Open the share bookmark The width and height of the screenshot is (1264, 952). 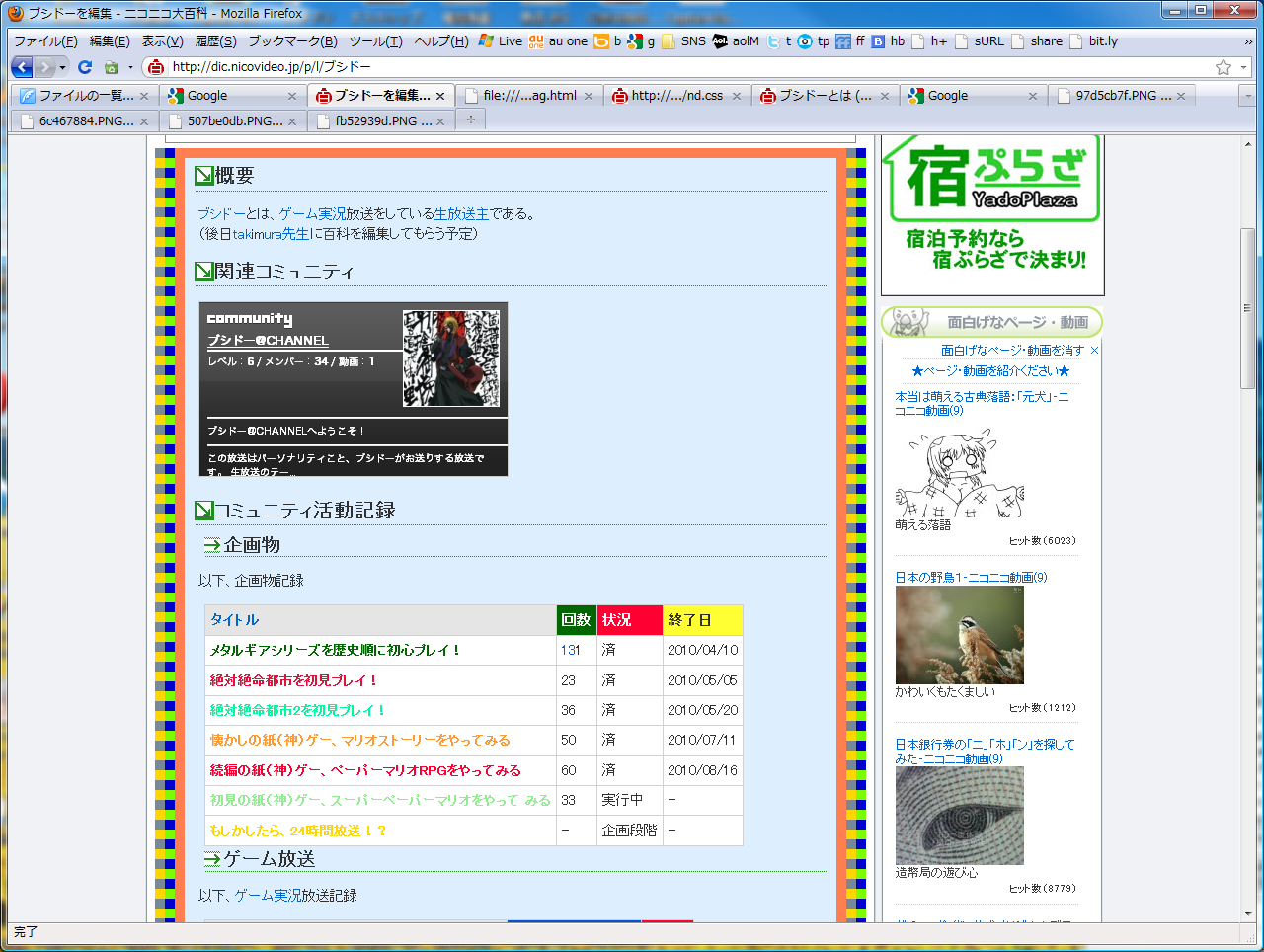(x=1037, y=41)
